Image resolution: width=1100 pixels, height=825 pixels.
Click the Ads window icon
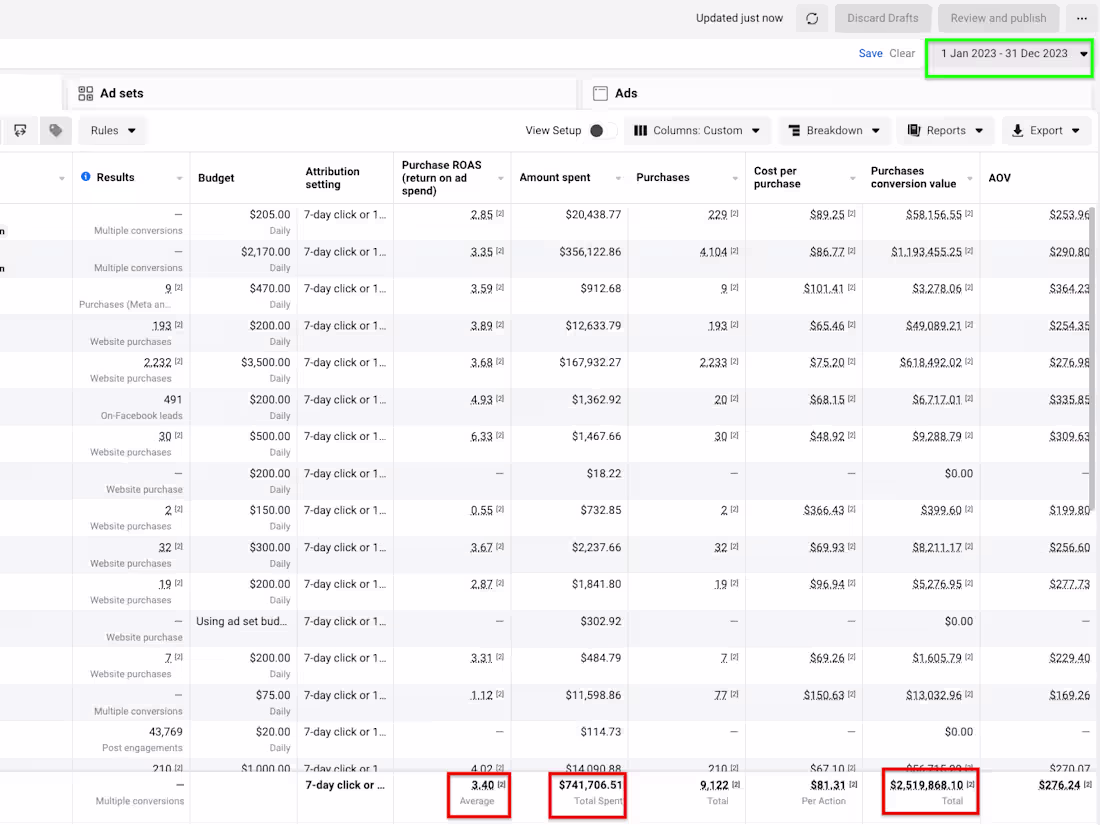point(600,93)
